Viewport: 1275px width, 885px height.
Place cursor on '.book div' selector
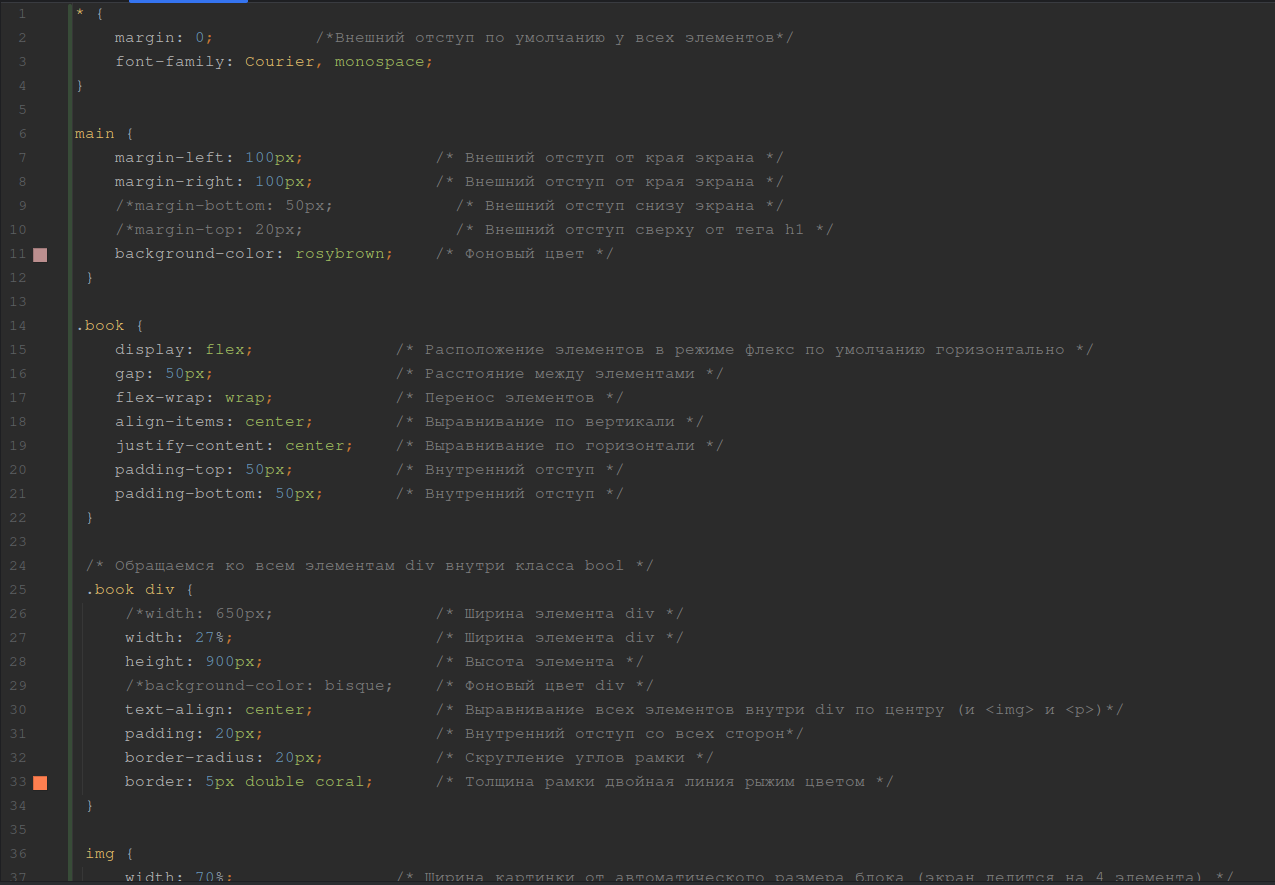pyautogui.click(x=130, y=590)
